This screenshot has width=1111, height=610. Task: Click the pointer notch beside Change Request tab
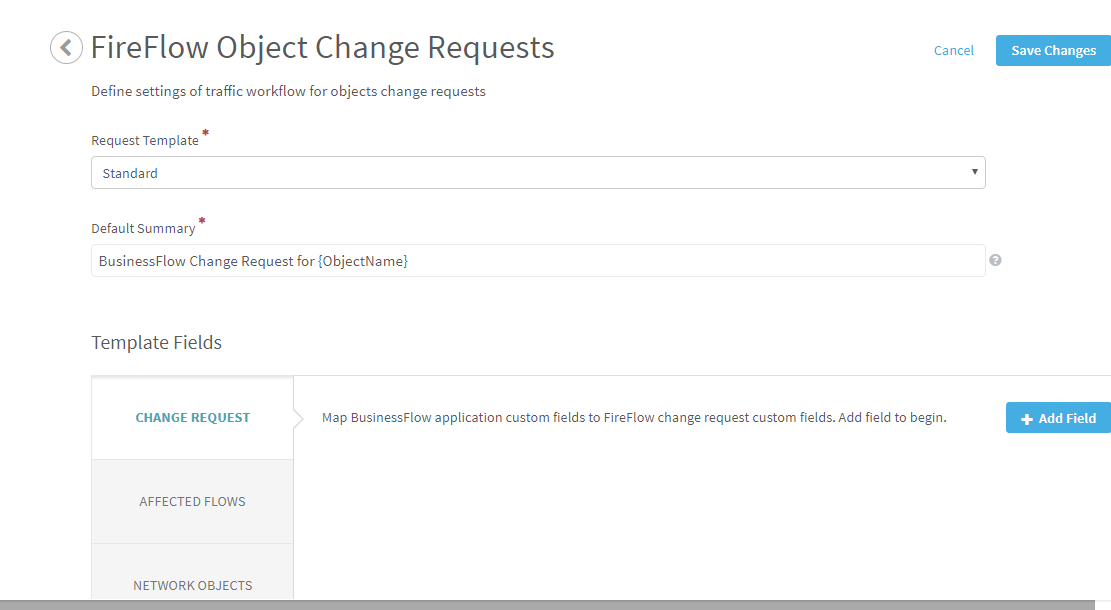(x=298, y=418)
